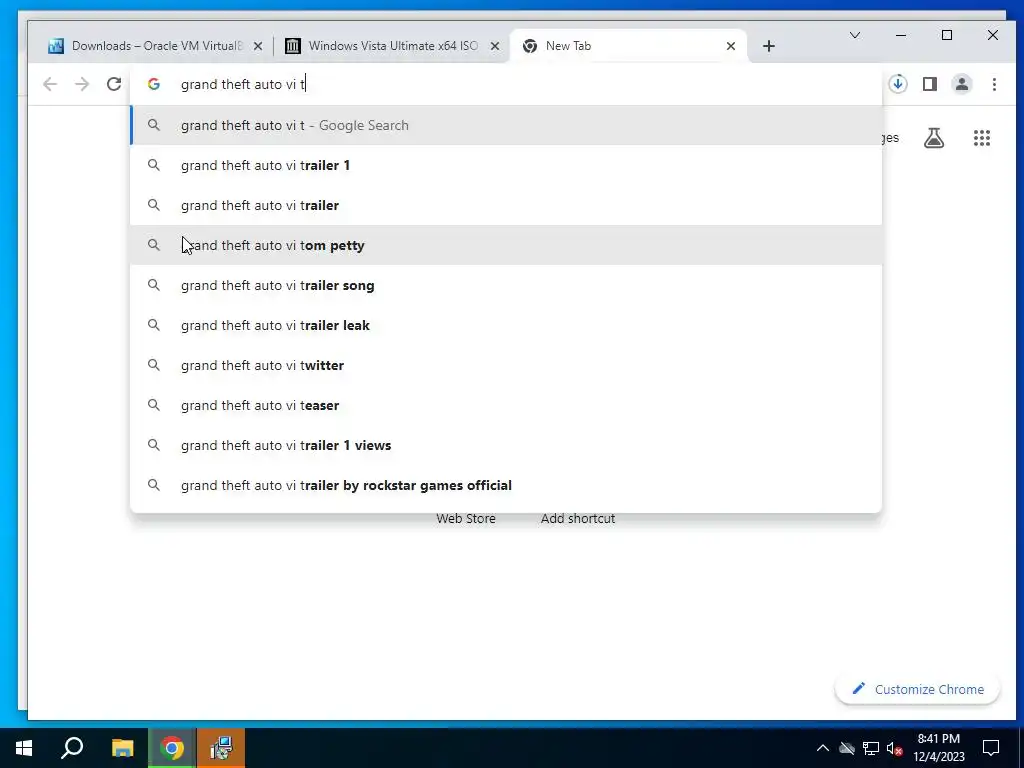Open File Explorer from taskbar
Viewport: 1024px width, 768px height.
[x=122, y=748]
